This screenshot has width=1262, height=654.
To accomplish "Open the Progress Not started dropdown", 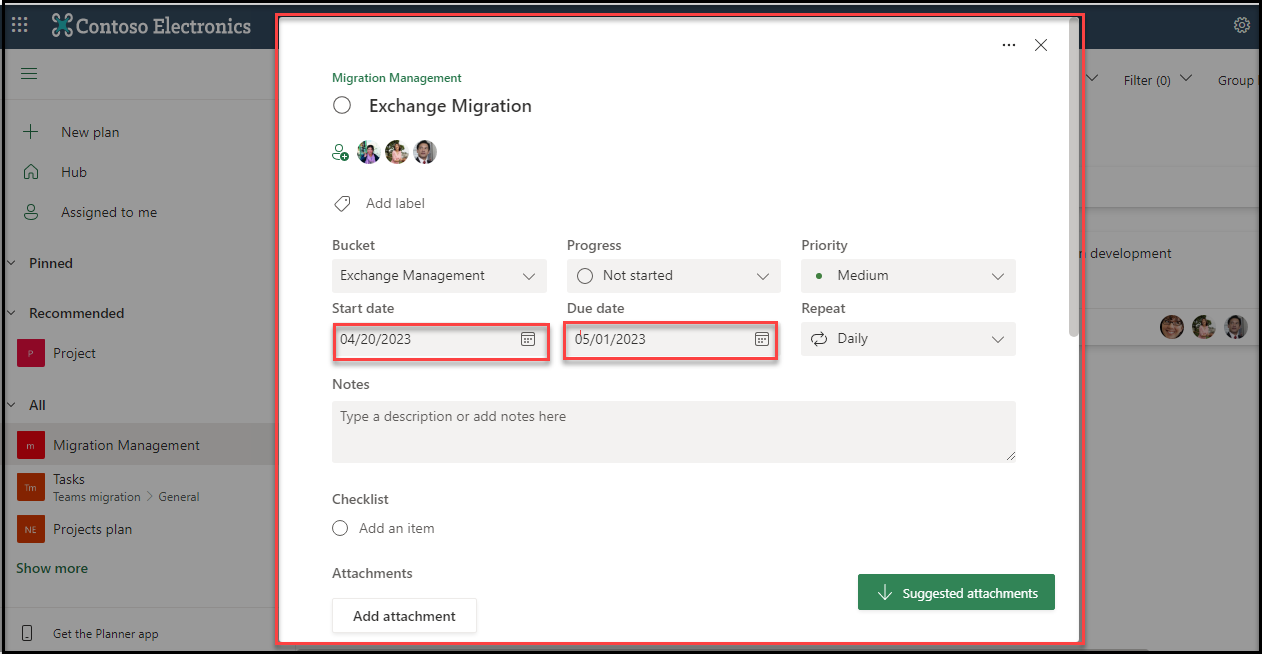I will [673, 276].
